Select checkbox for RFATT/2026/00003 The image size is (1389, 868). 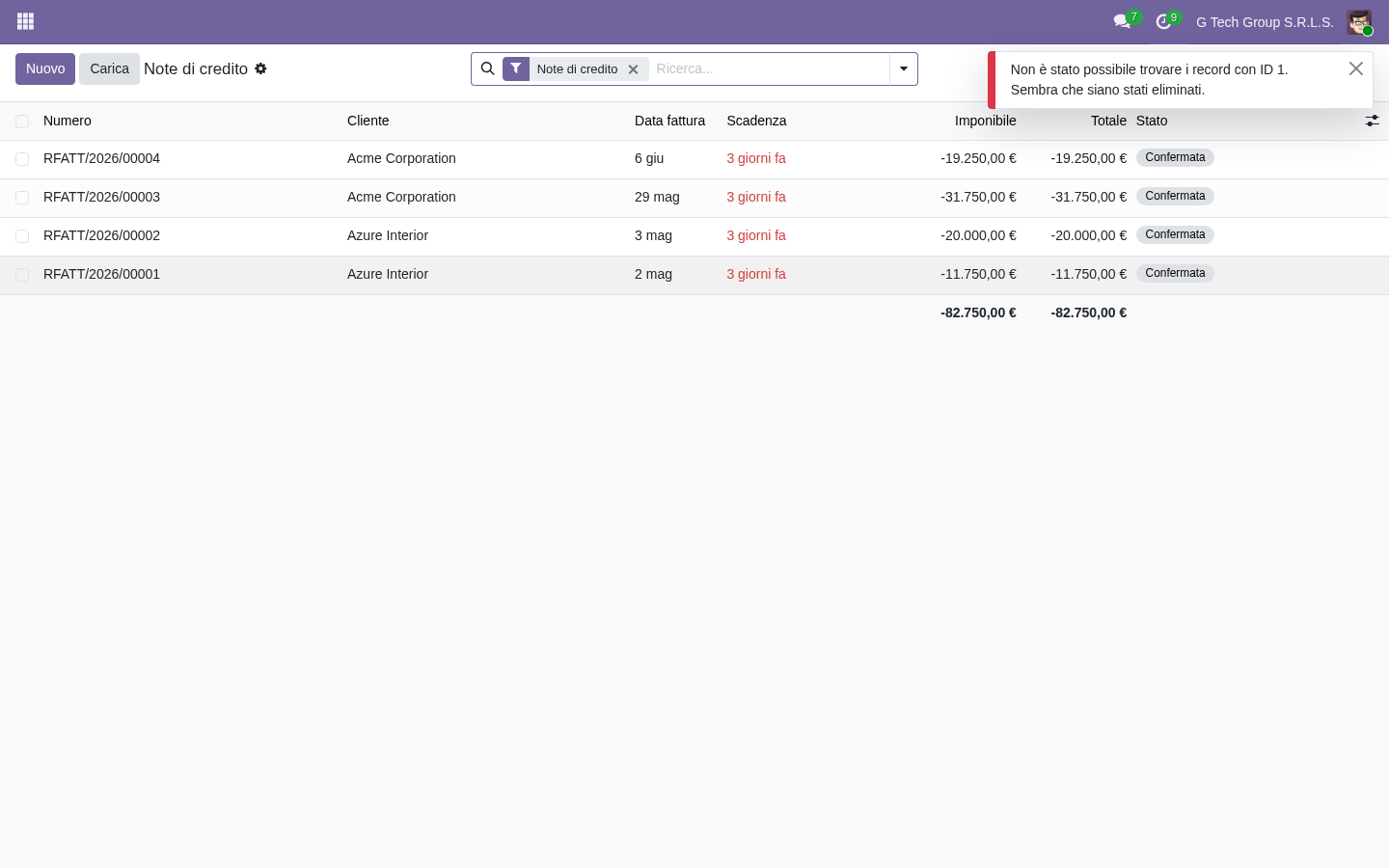(x=22, y=198)
